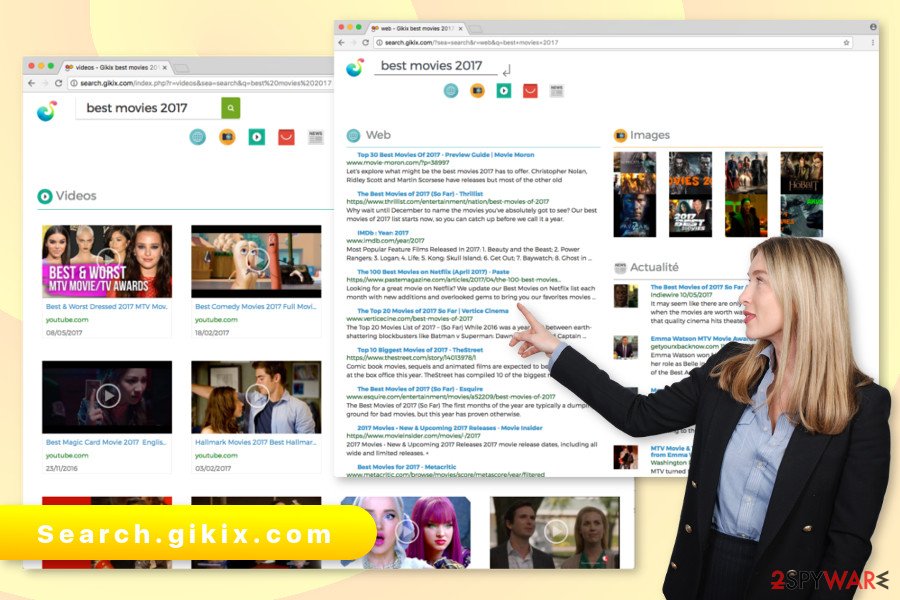
Task: Bookmark page with the star icon
Action: pos(846,42)
